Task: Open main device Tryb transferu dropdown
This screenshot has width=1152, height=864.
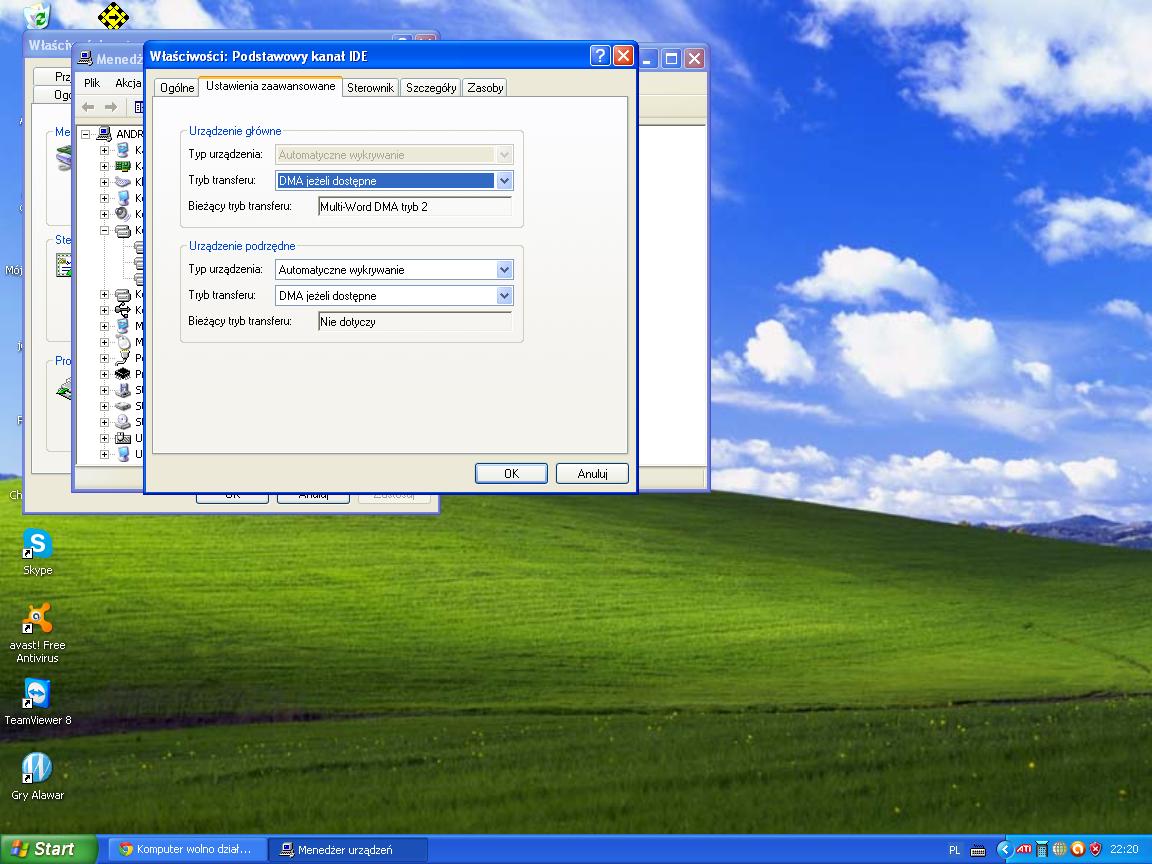Action: point(504,181)
